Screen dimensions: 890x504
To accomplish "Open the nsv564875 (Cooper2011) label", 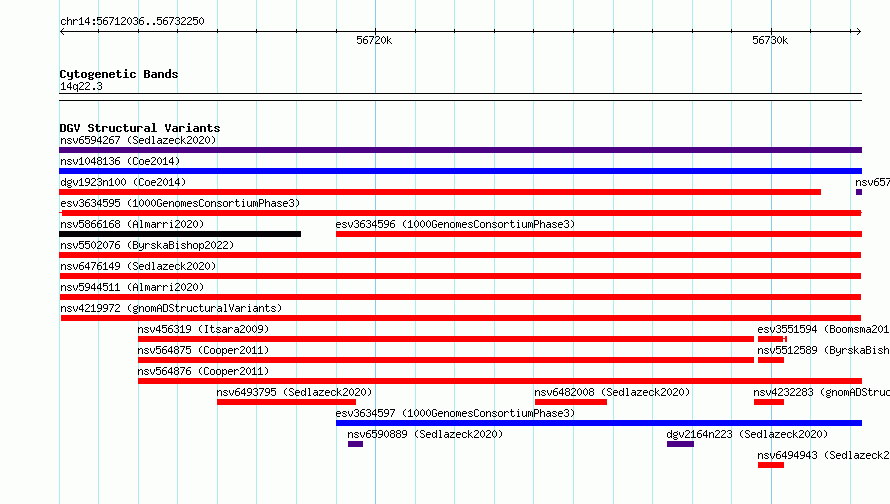I will click(x=203, y=350).
